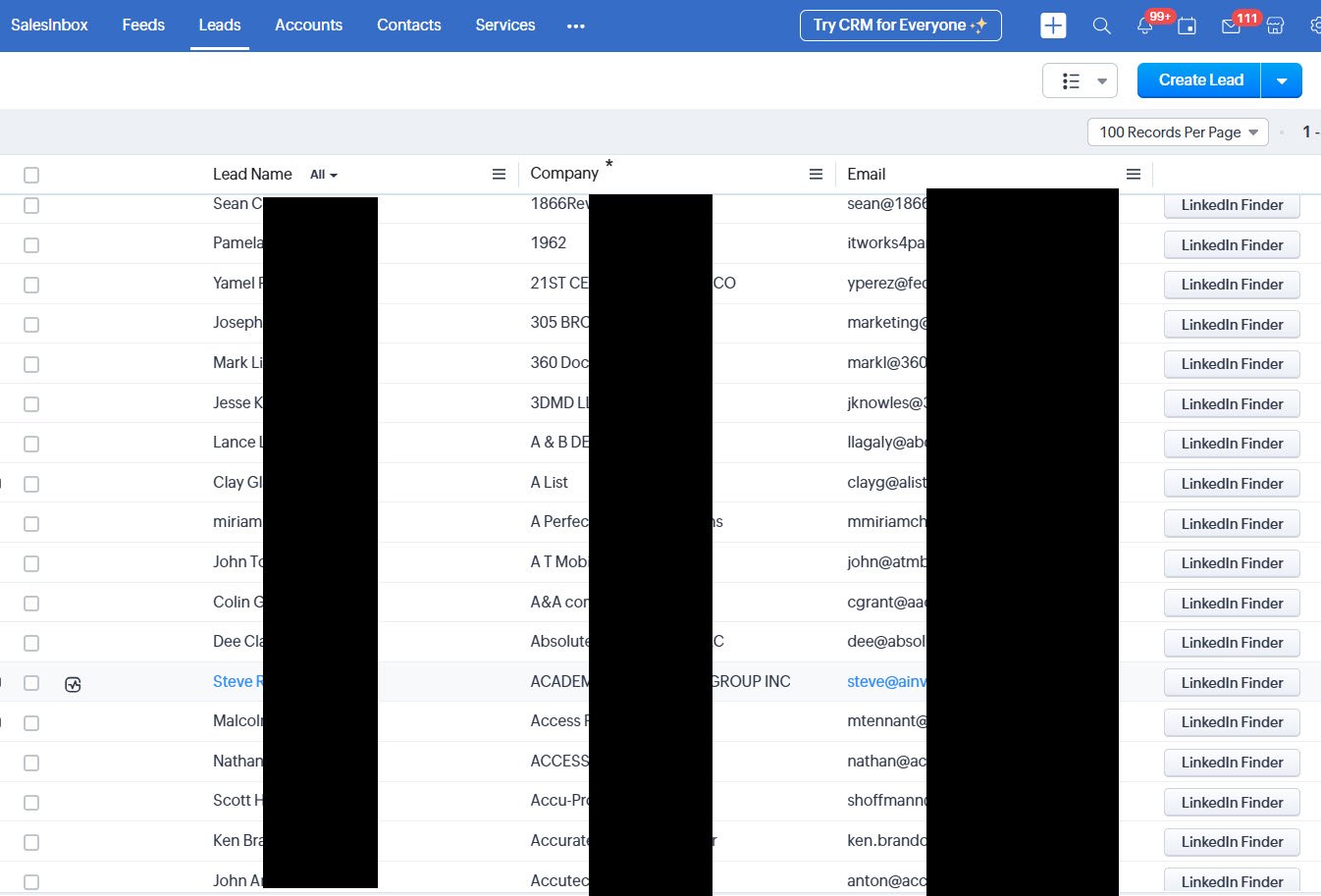Screen dimensions: 1321x896
Task: Switch to the Feeds tab
Action: (x=143, y=26)
